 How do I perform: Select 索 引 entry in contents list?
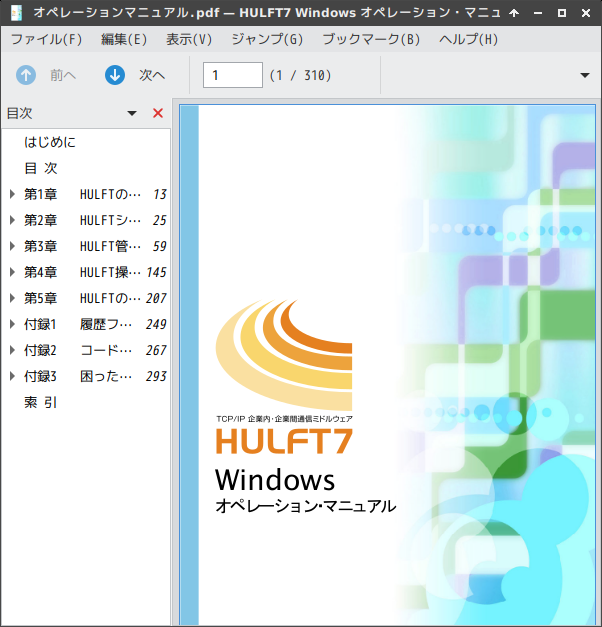[x=41, y=402]
